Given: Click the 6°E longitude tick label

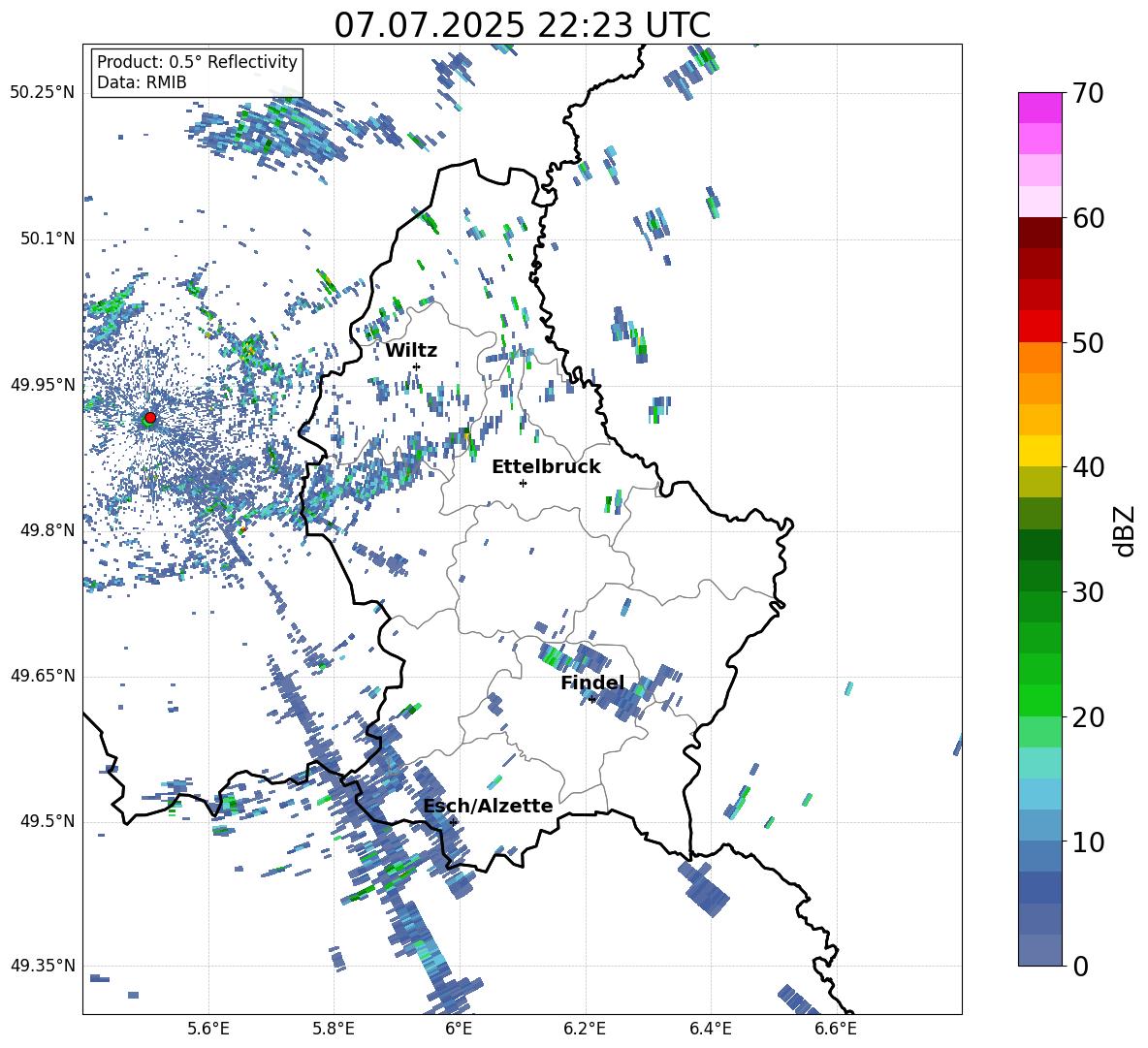Looking at the screenshot, I should (x=459, y=1030).
